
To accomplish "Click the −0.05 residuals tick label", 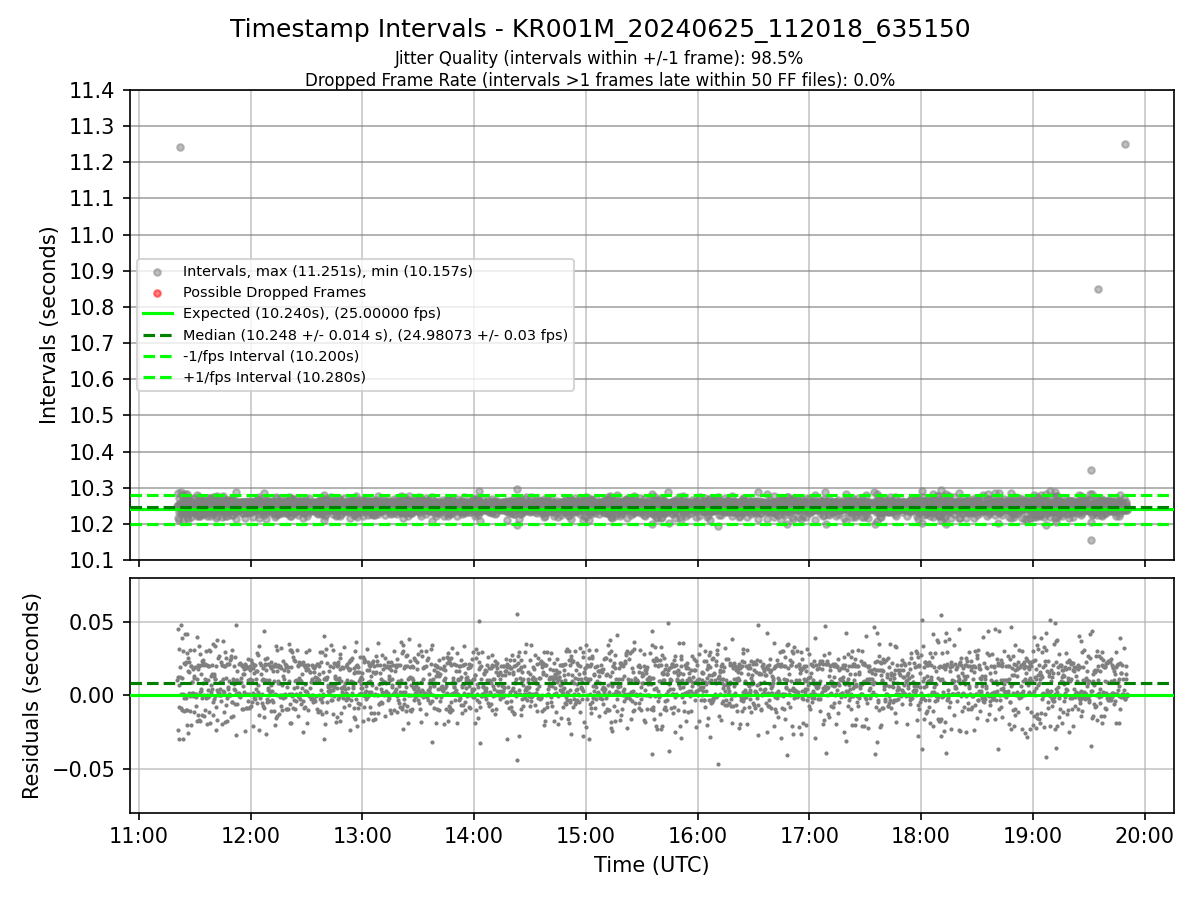I will pos(83,769).
